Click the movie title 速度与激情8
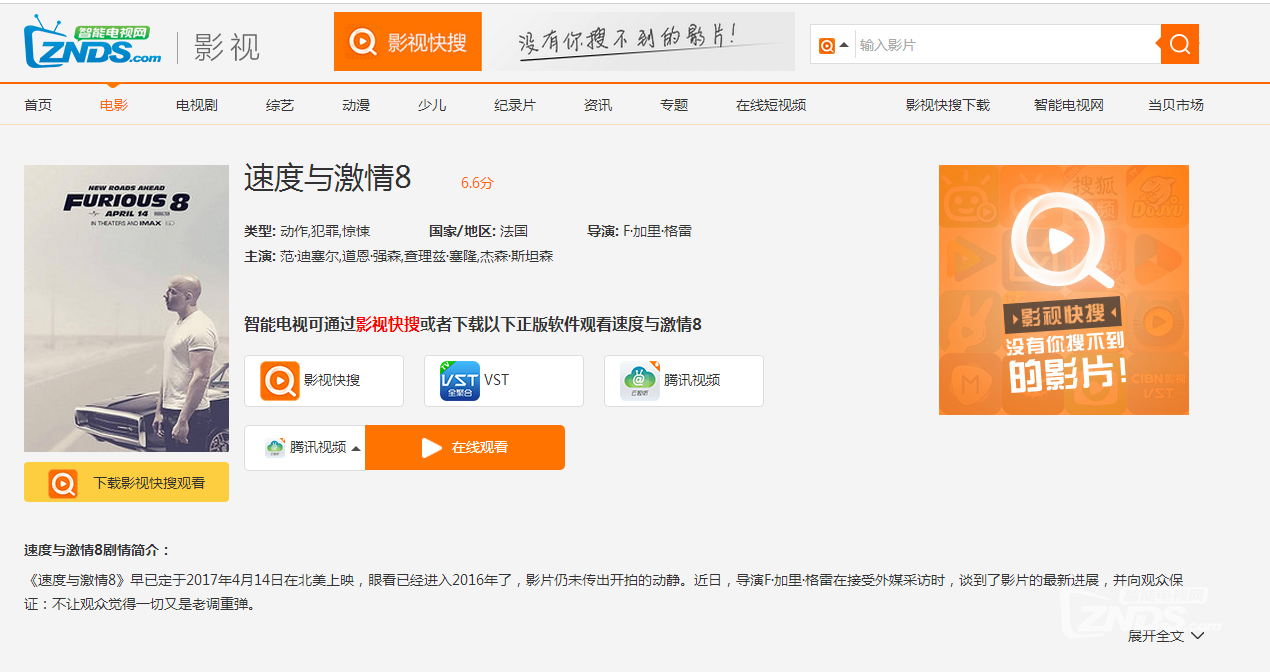 [x=328, y=178]
